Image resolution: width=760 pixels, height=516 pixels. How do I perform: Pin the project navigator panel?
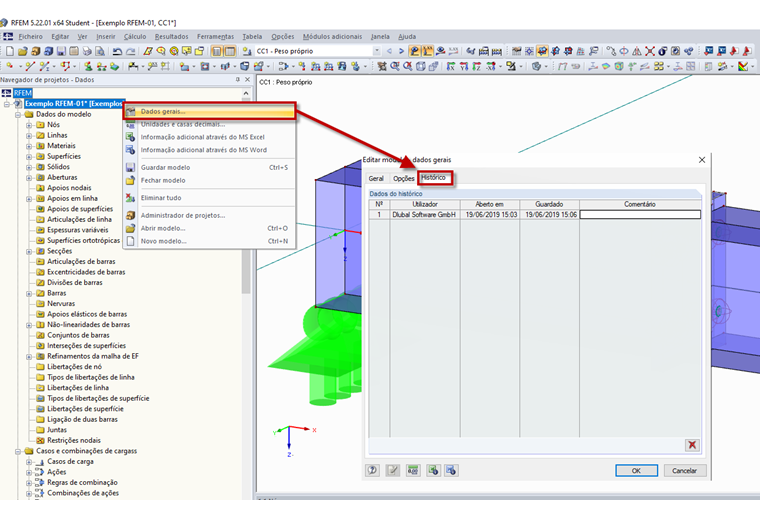pos(238,79)
